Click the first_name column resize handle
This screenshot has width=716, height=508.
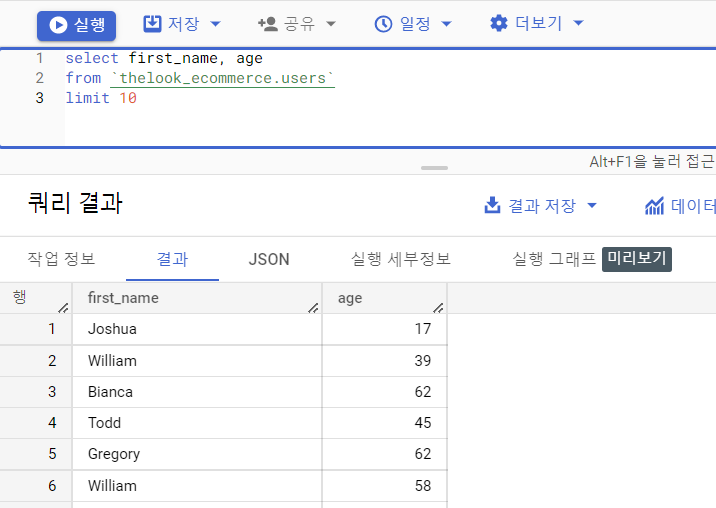(x=313, y=308)
